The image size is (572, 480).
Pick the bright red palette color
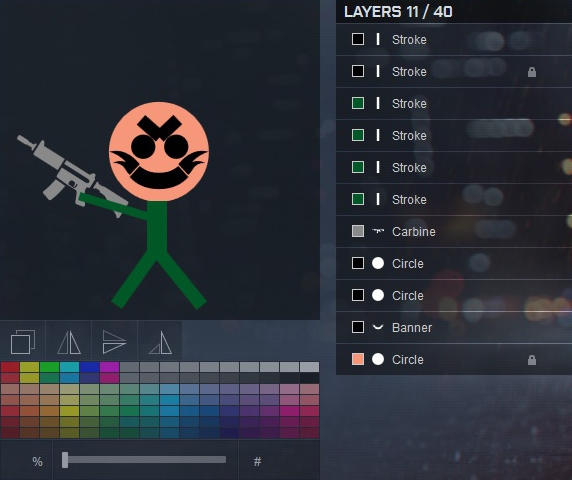(10, 367)
